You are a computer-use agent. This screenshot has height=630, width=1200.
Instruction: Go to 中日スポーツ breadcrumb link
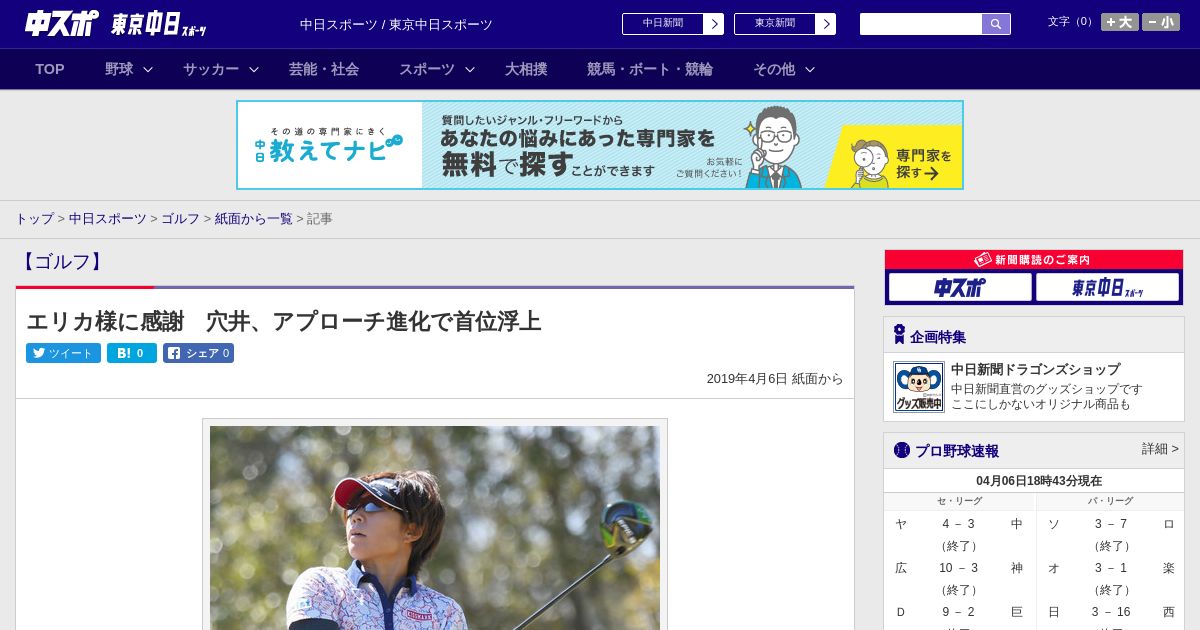[108, 218]
